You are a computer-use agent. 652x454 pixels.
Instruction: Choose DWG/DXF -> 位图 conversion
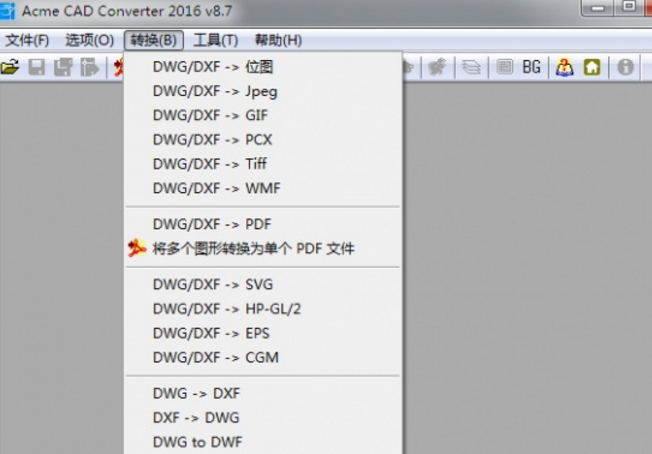pyautogui.click(x=263, y=67)
